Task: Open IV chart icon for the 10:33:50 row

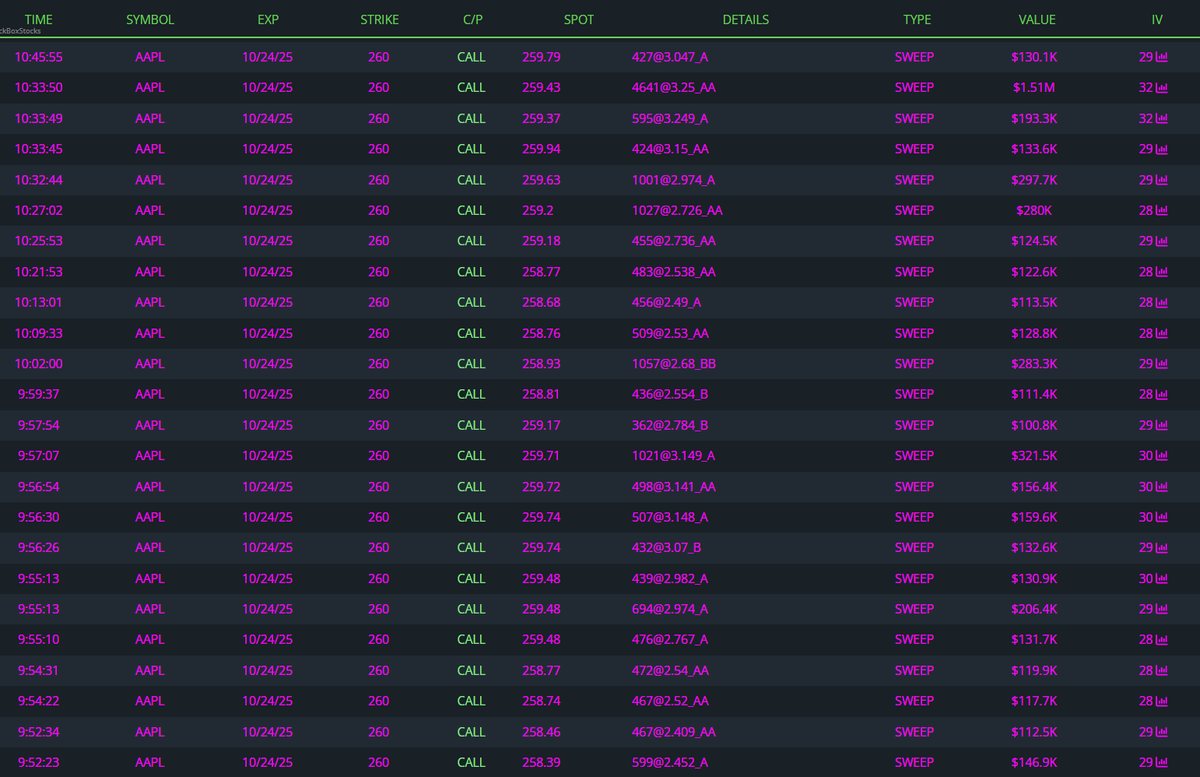Action: 1162,88
